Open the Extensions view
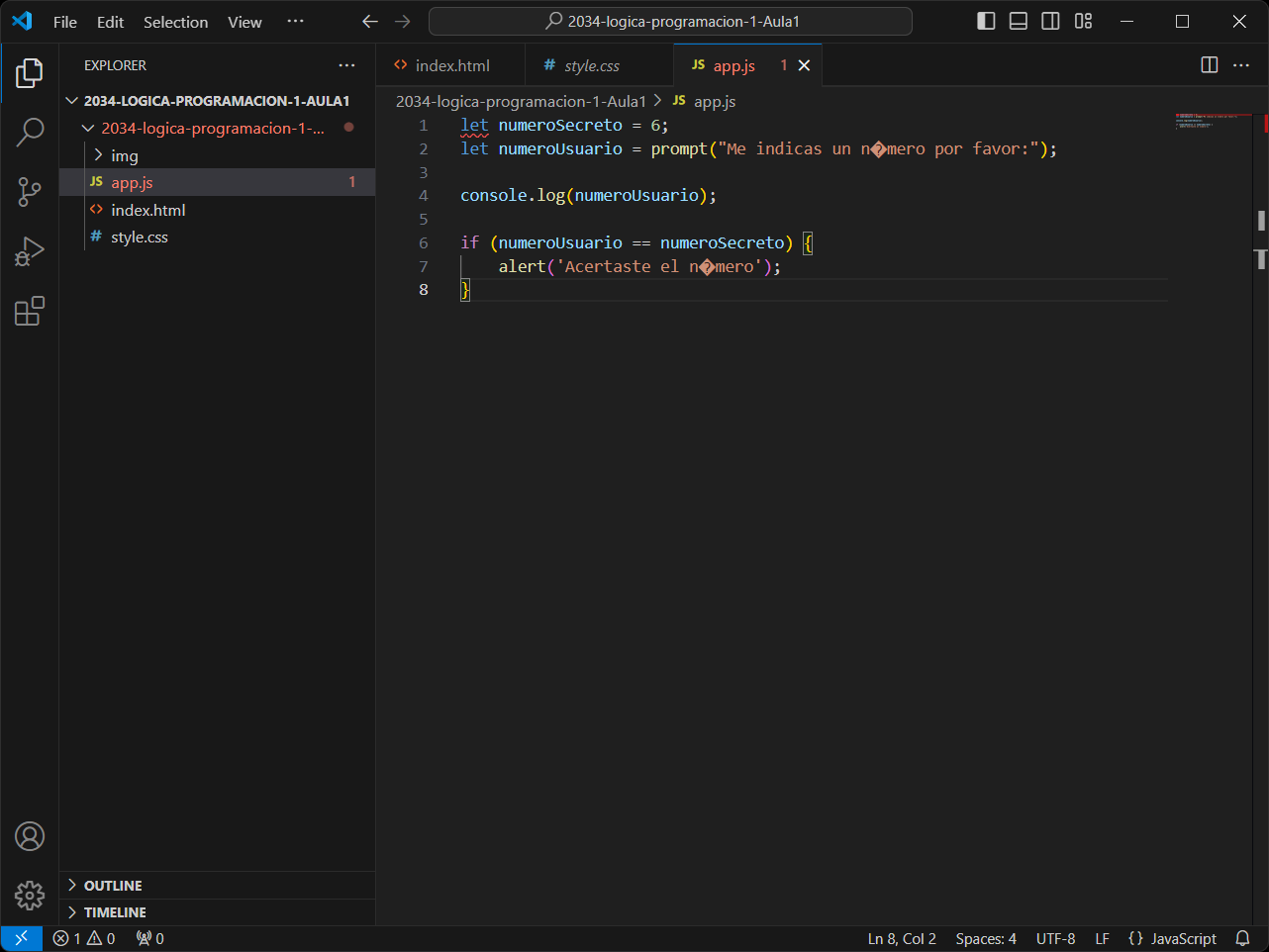 click(x=30, y=311)
